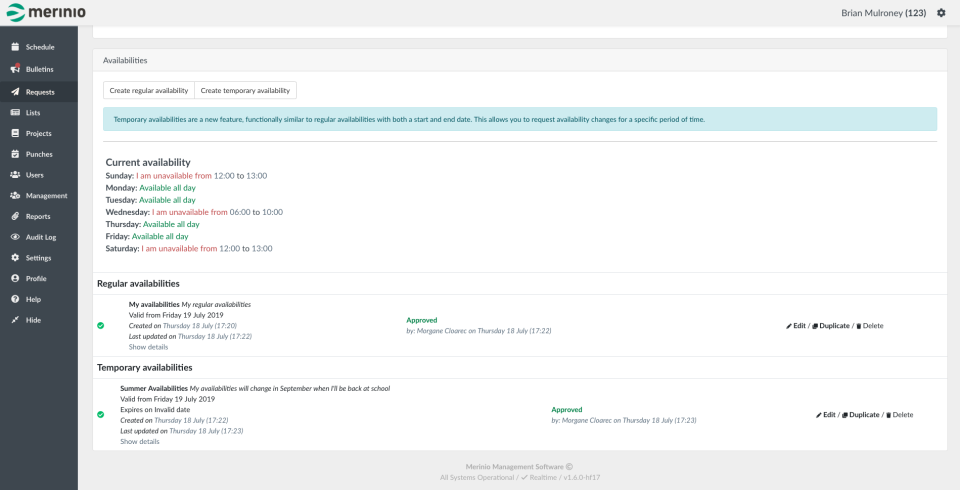Go to Projects in the sidebar

[x=38, y=133]
